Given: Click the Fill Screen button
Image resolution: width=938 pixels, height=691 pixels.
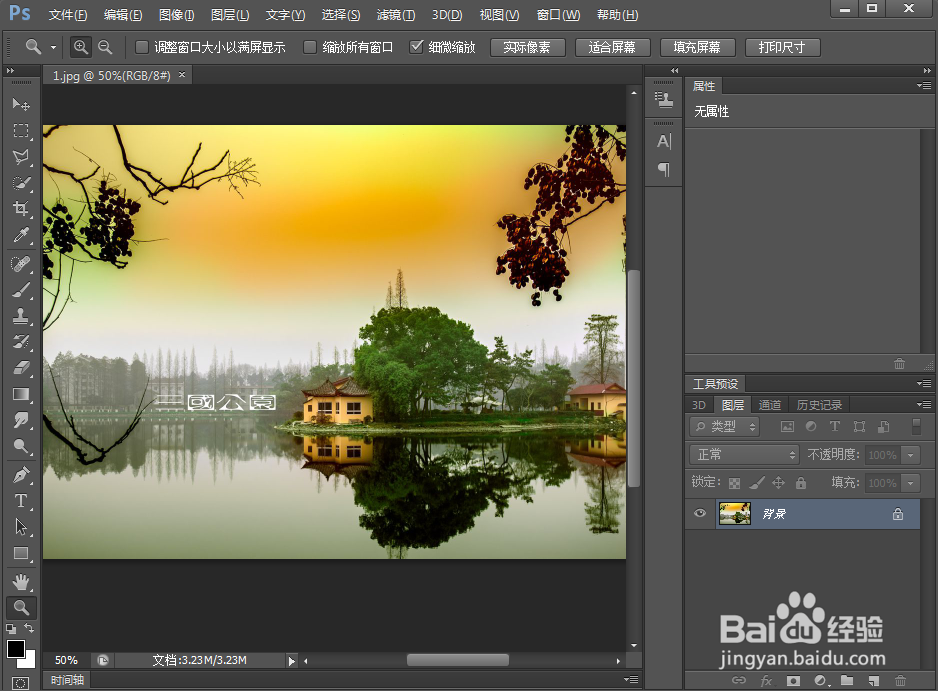Looking at the screenshot, I should pyautogui.click(x=697, y=47).
